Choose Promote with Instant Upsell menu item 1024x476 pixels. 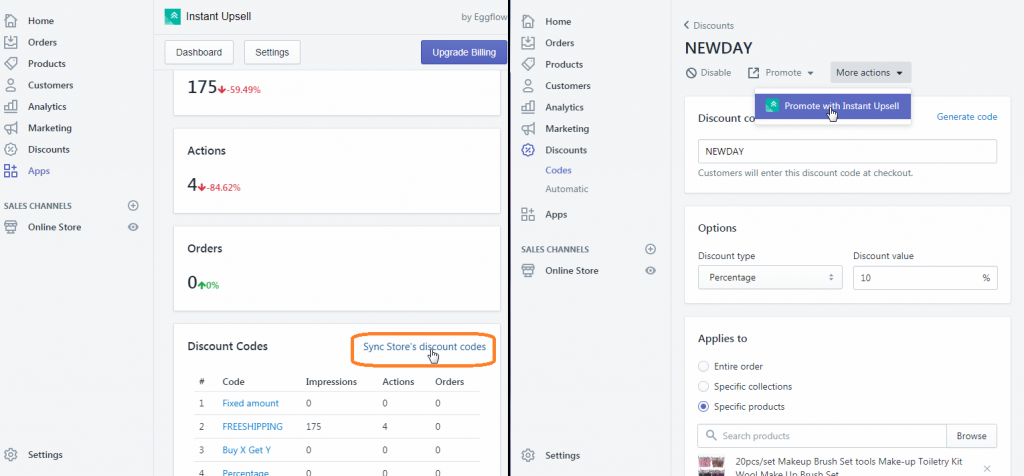click(833, 106)
